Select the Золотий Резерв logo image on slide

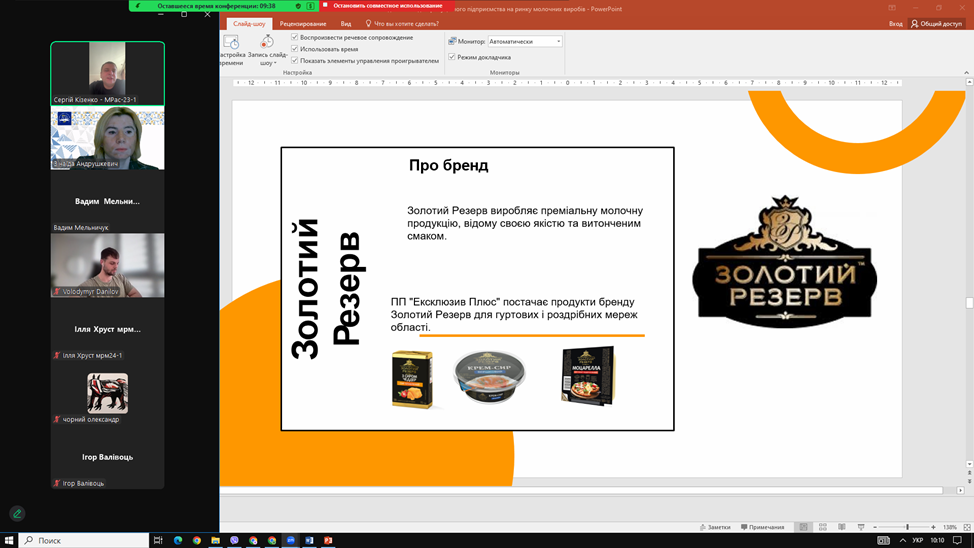[x=785, y=262]
